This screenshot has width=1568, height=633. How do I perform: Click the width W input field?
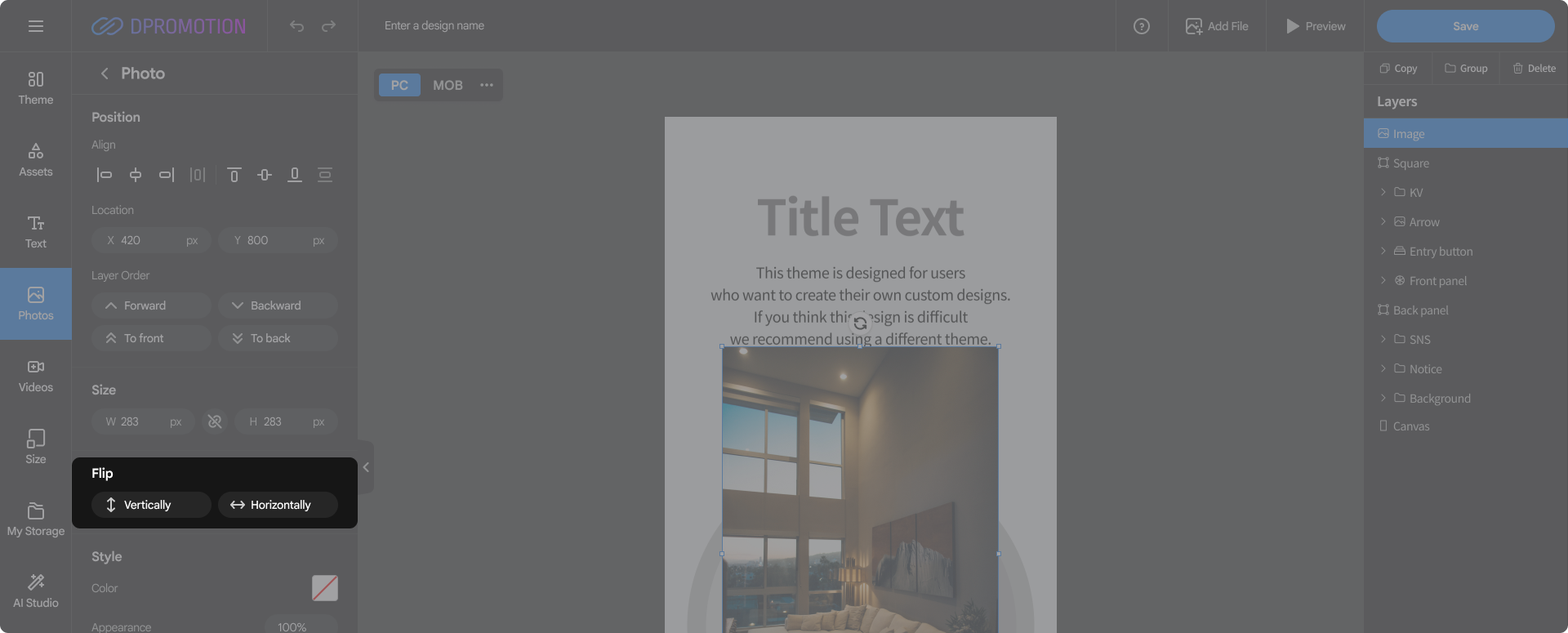(143, 421)
